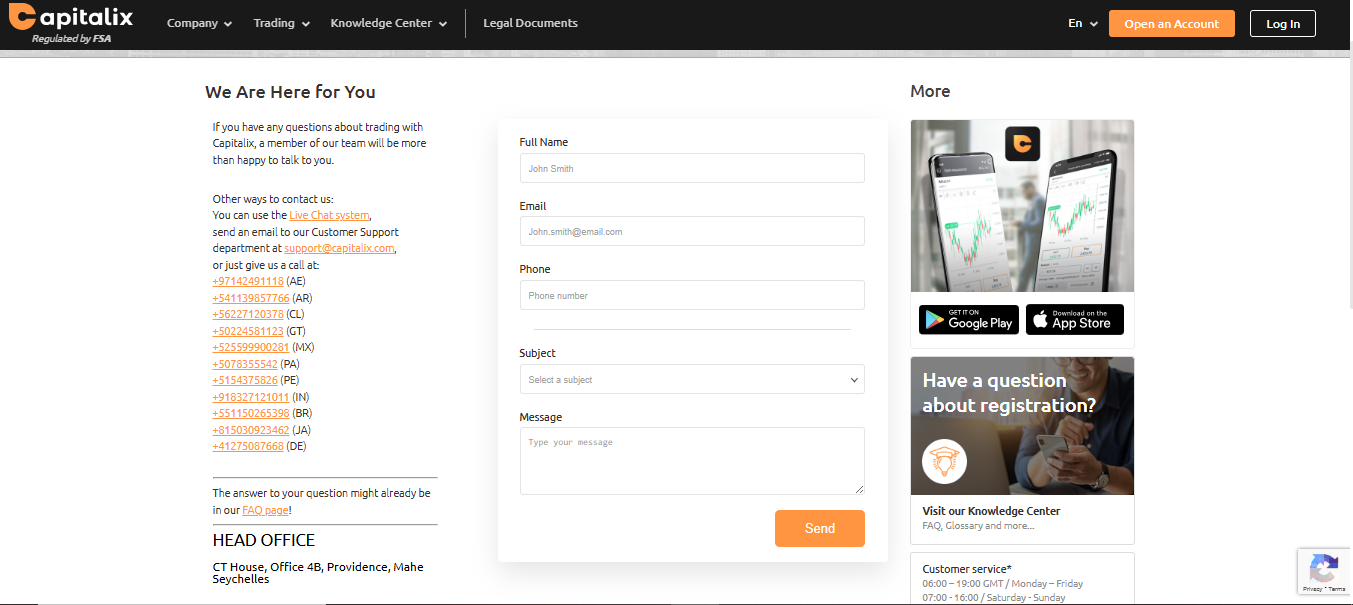Click the CT House office address text
This screenshot has width=1353, height=605.
318,573
